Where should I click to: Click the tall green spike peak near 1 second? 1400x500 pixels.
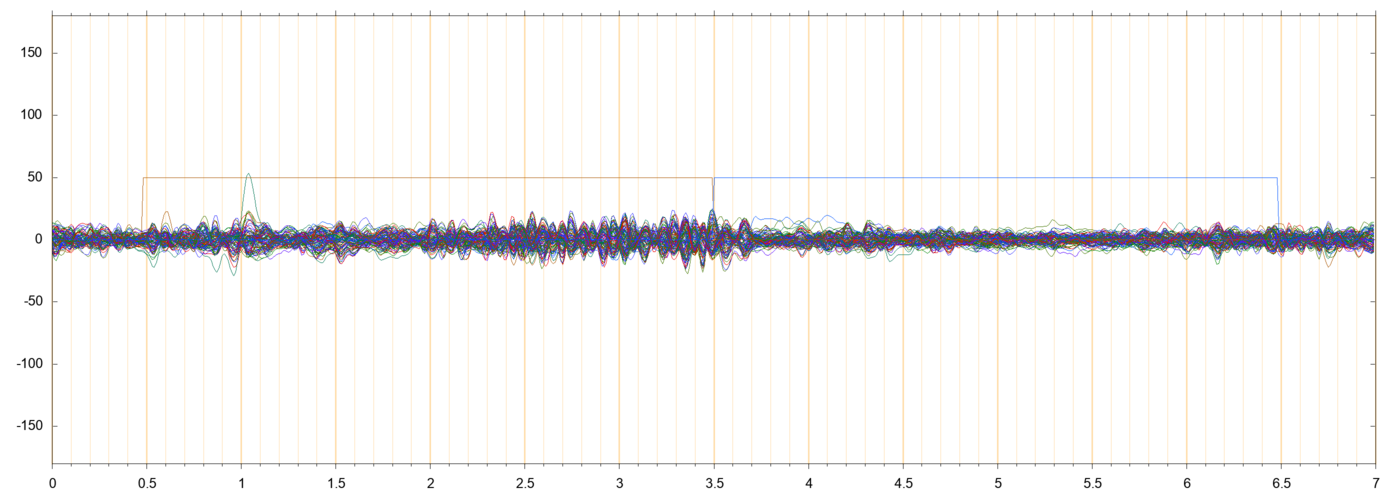click(x=248, y=174)
